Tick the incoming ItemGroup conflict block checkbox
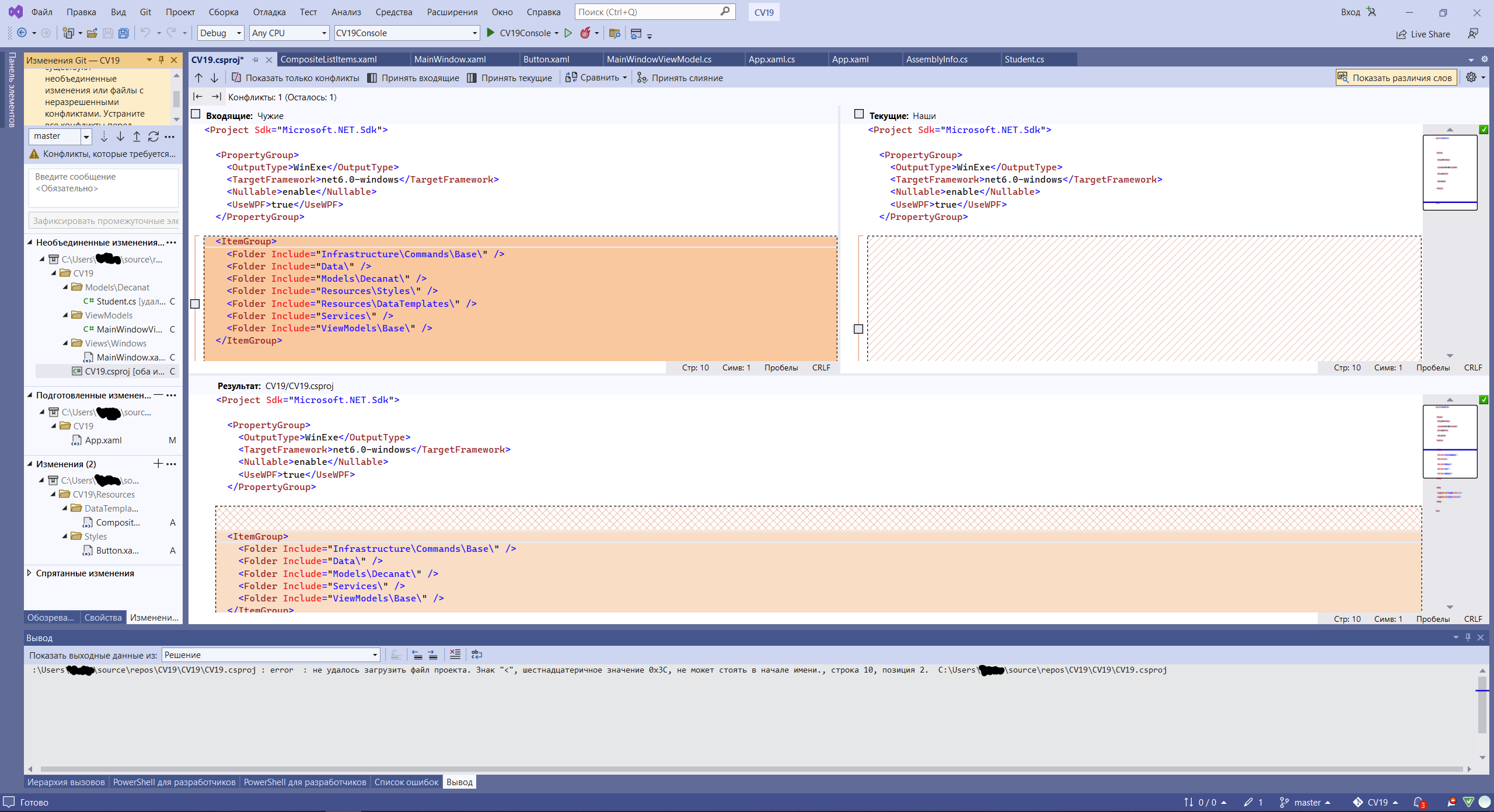Screen dimensions: 1494x812 [x=195, y=304]
